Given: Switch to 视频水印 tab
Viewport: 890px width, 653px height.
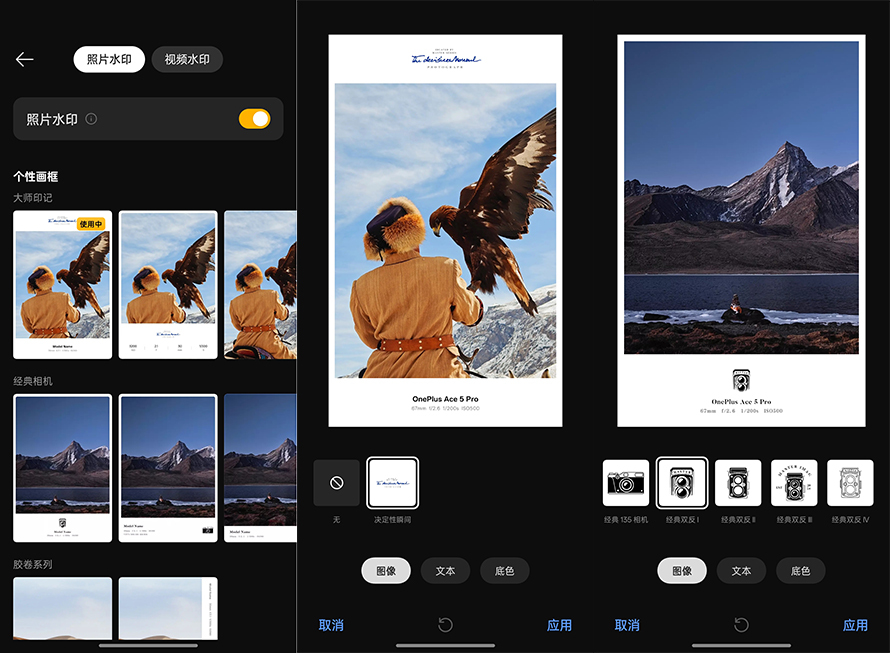Looking at the screenshot, I should [x=187, y=59].
